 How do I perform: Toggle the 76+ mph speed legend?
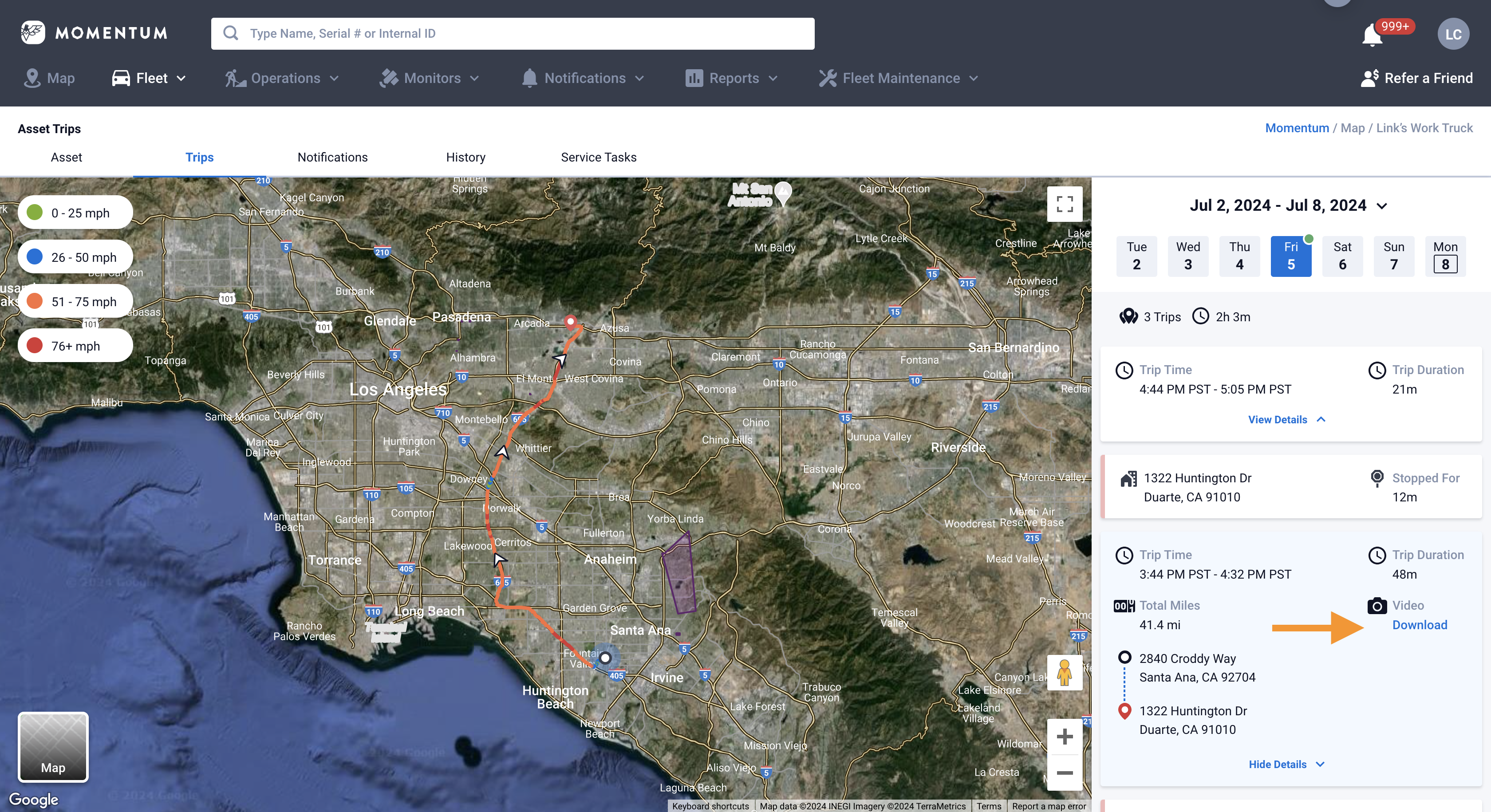pyautogui.click(x=75, y=345)
